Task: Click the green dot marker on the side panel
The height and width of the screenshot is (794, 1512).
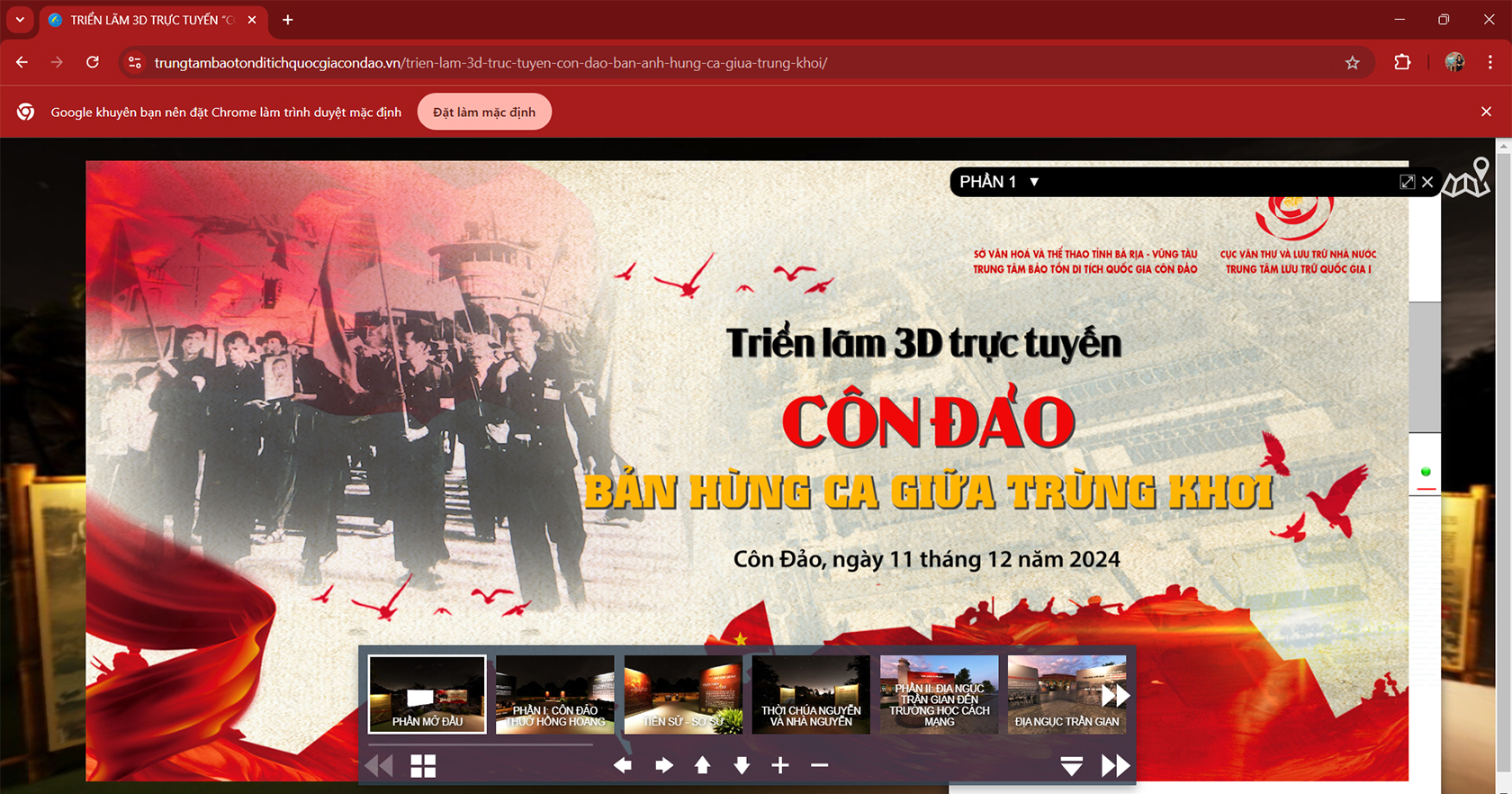Action: [x=1426, y=472]
